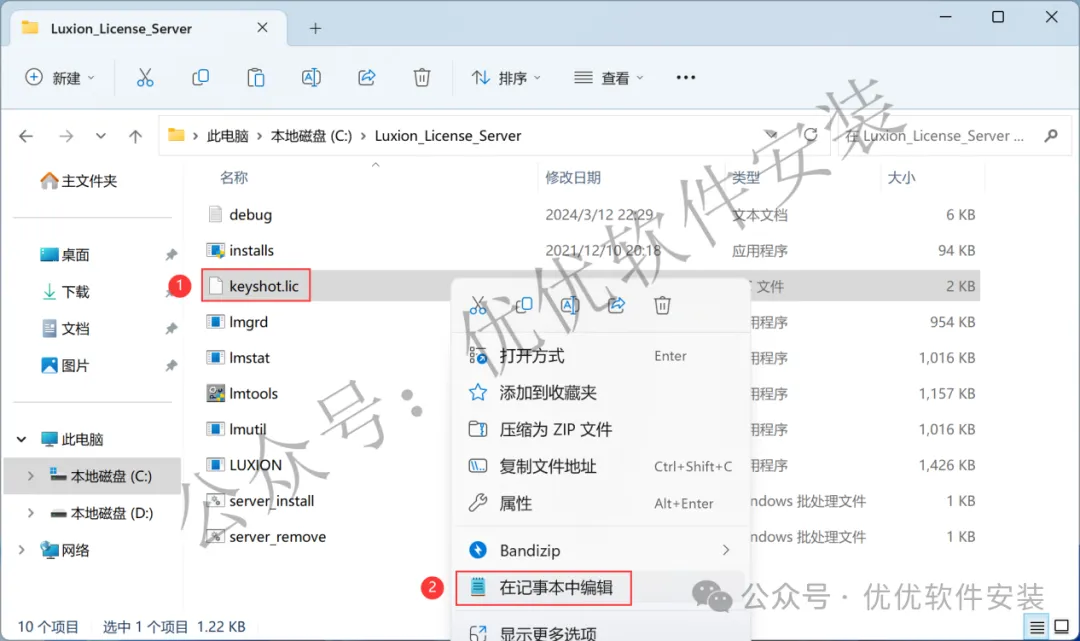Click the Rename icon in the context menu
Screen dimensions: 1080x641
click(x=570, y=305)
